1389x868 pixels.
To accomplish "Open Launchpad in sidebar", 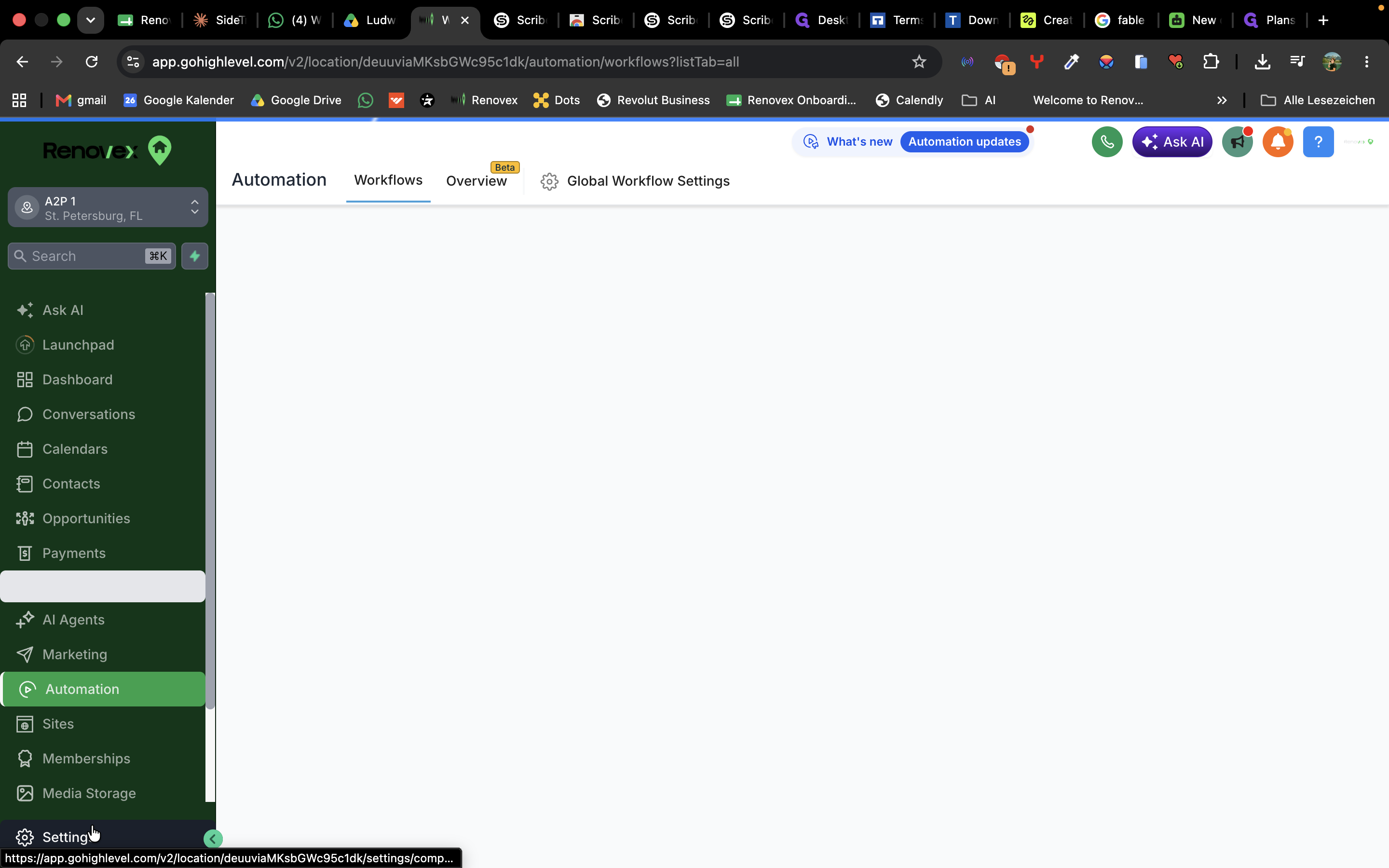I will click(102, 345).
